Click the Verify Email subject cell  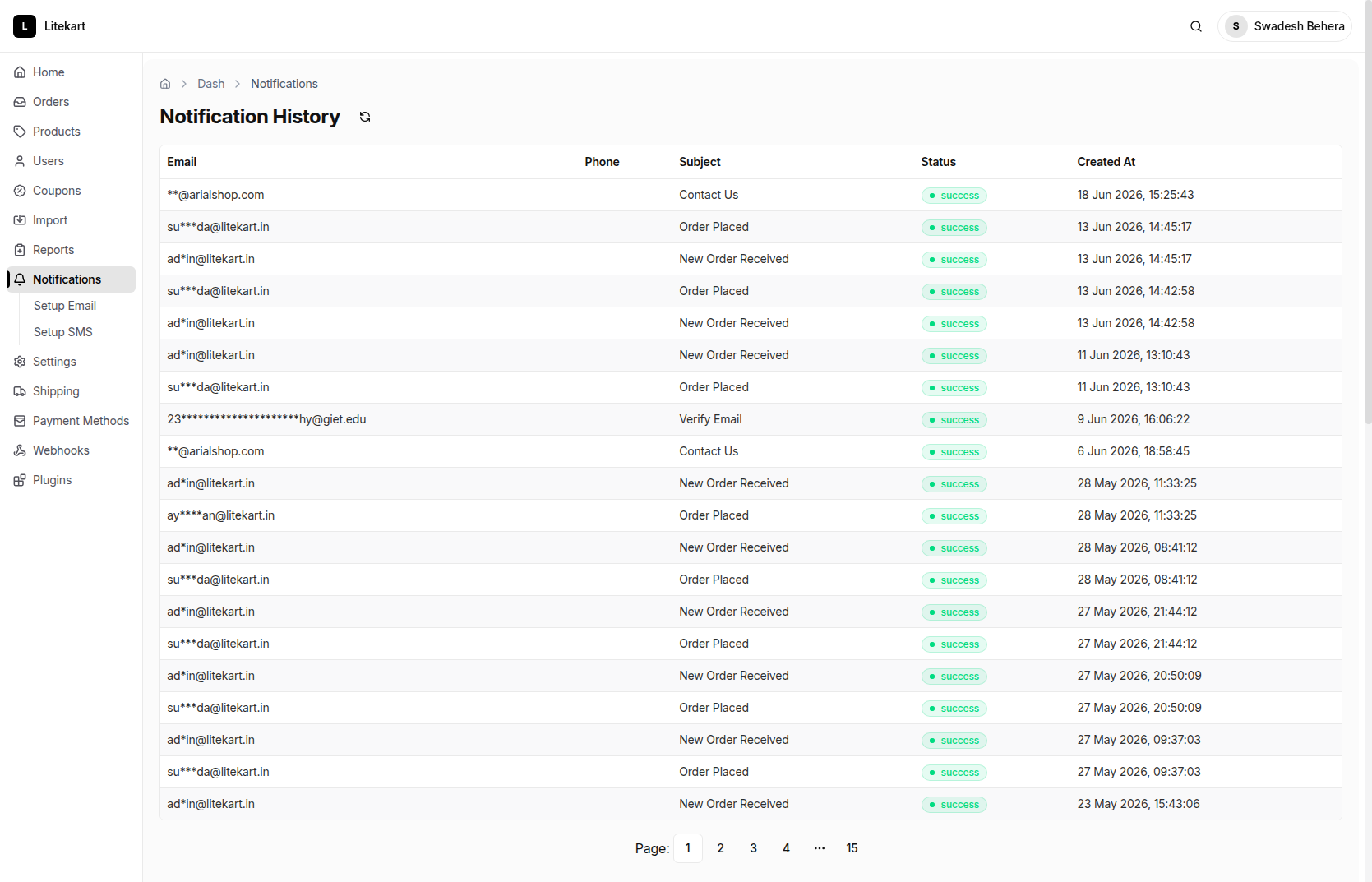pyautogui.click(x=710, y=419)
